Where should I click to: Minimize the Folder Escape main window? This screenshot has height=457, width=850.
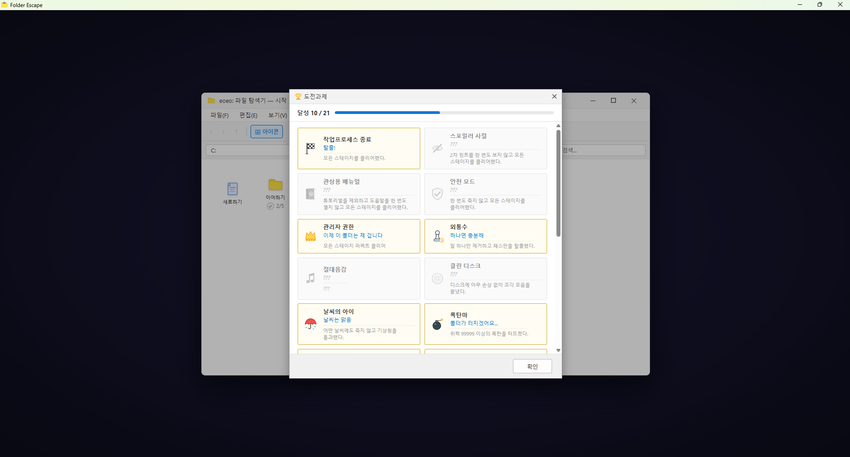pyautogui.click(x=800, y=4)
